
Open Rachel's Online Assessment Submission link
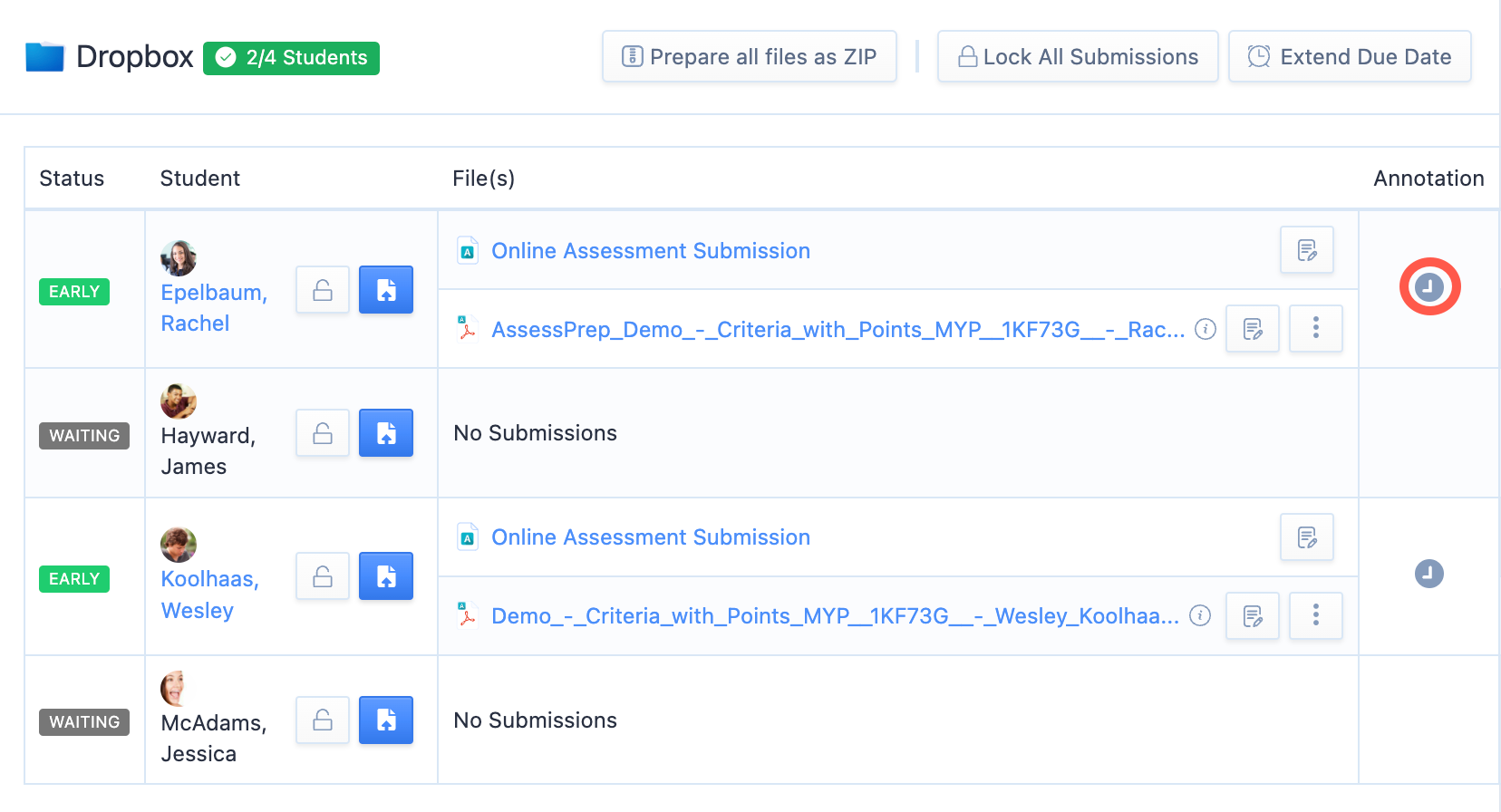point(650,251)
